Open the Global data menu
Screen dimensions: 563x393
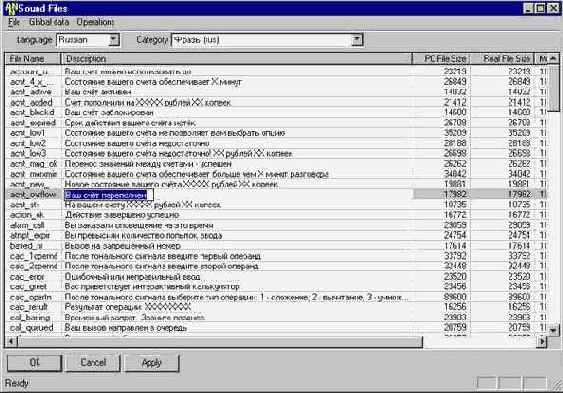[x=48, y=22]
